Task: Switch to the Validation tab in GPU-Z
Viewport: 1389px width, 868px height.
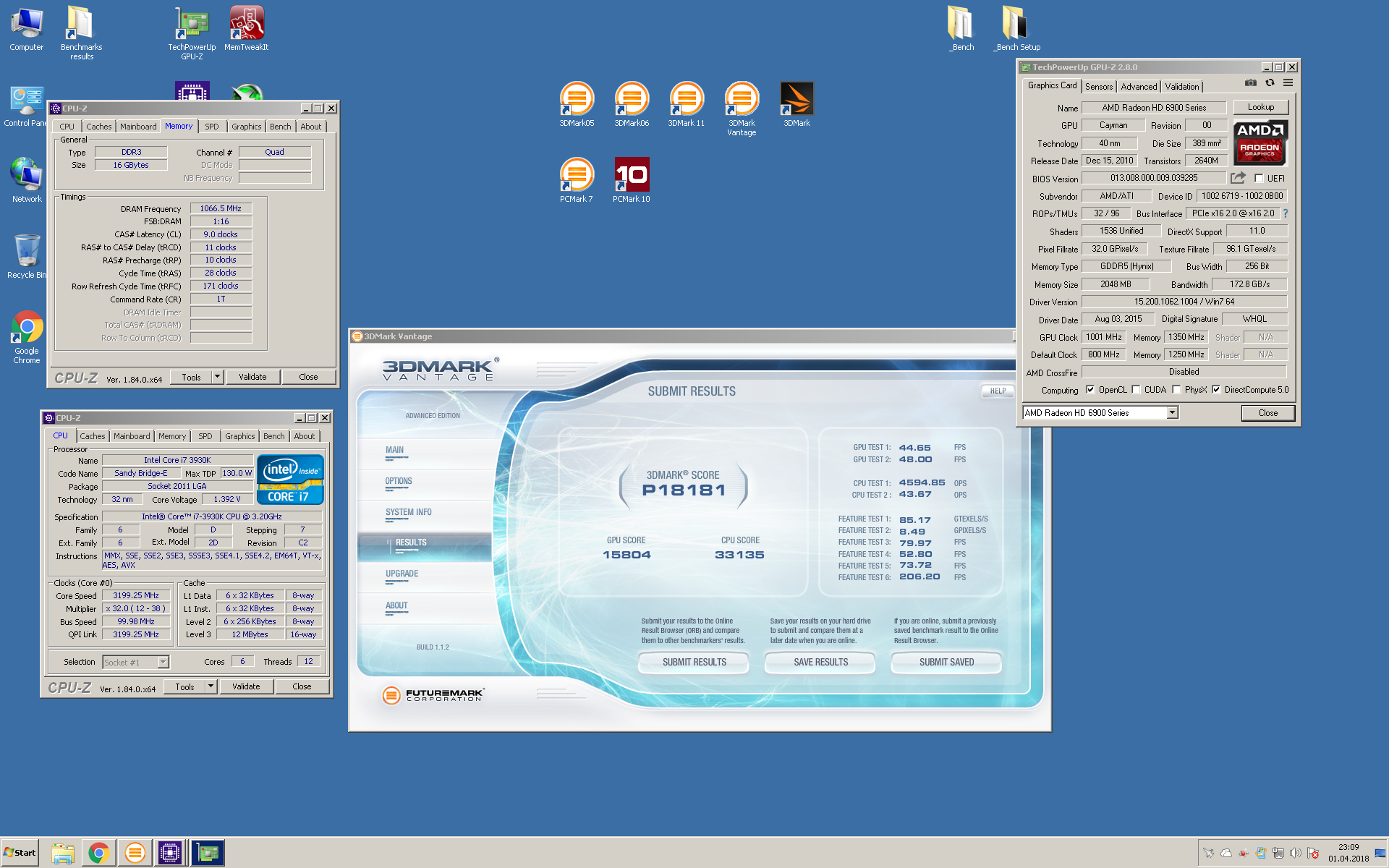Action: coord(1182,86)
